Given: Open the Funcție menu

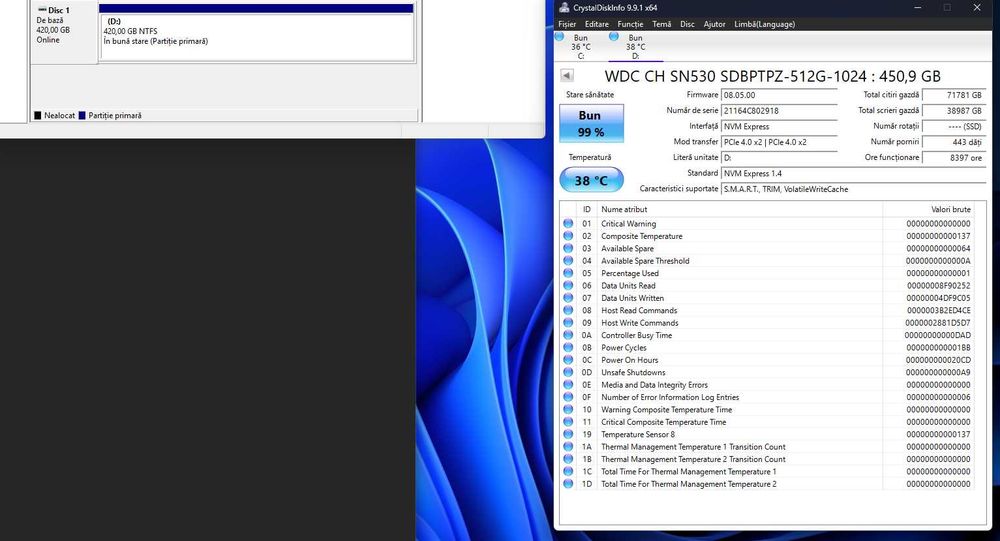Looking at the screenshot, I should pos(630,24).
